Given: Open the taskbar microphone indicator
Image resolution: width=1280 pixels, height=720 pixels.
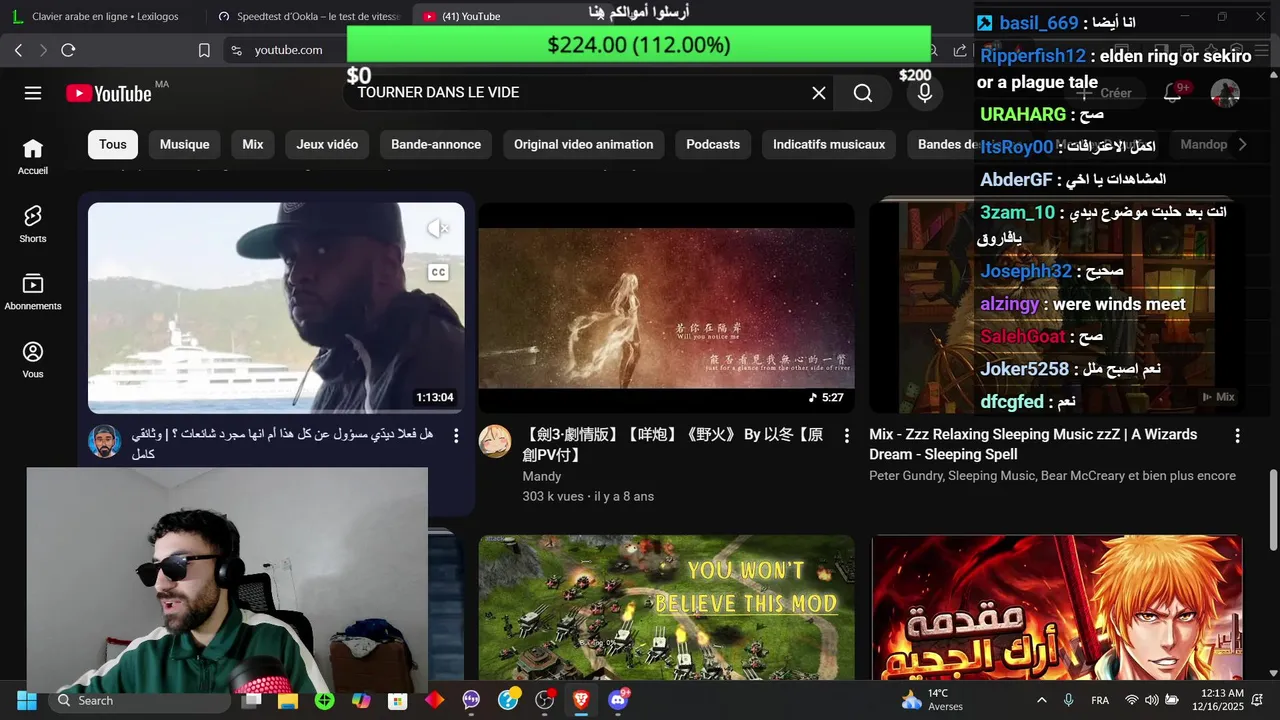Looking at the screenshot, I should (1068, 700).
